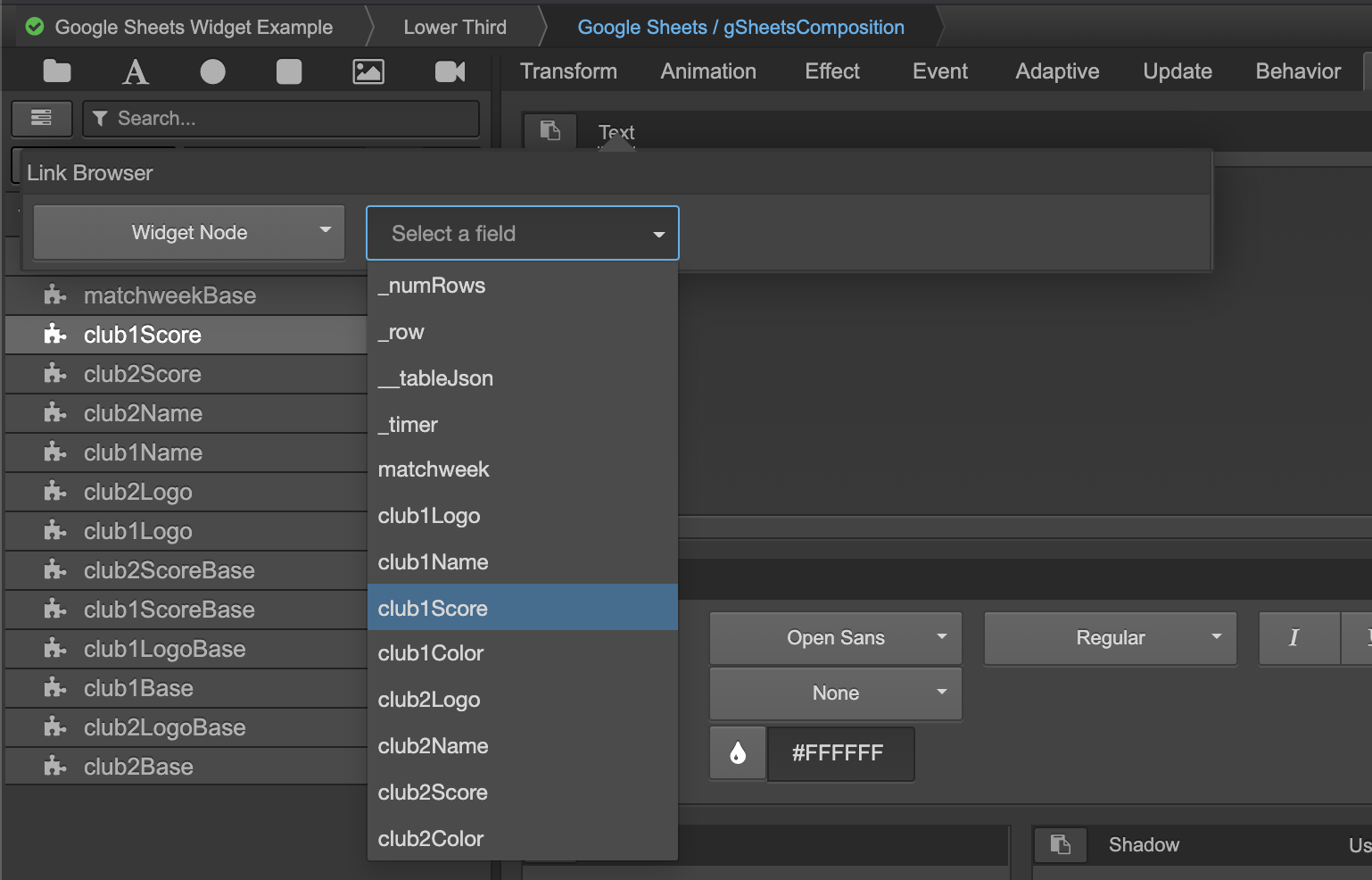Select the club2Base node row
Screen dimensions: 1372x880
point(187,766)
